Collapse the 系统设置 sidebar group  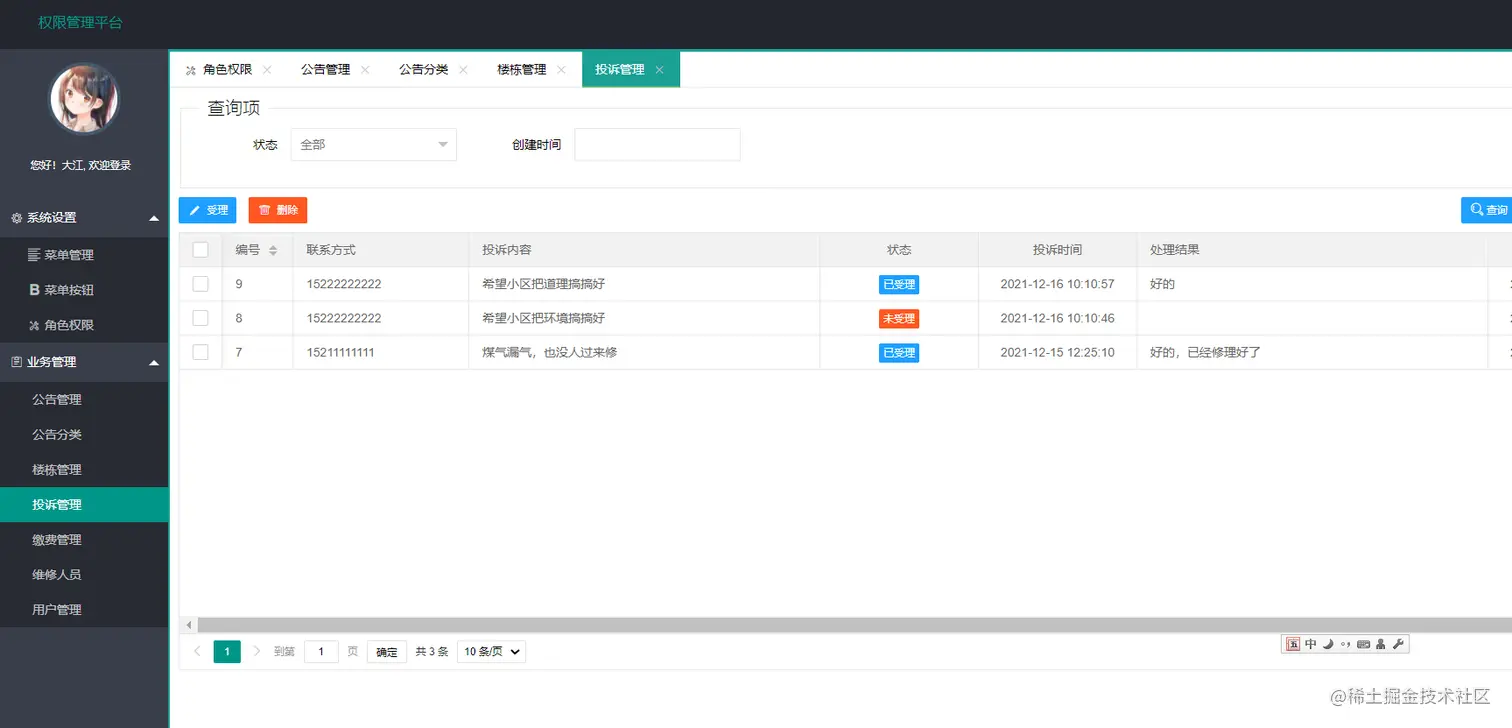tap(84, 218)
